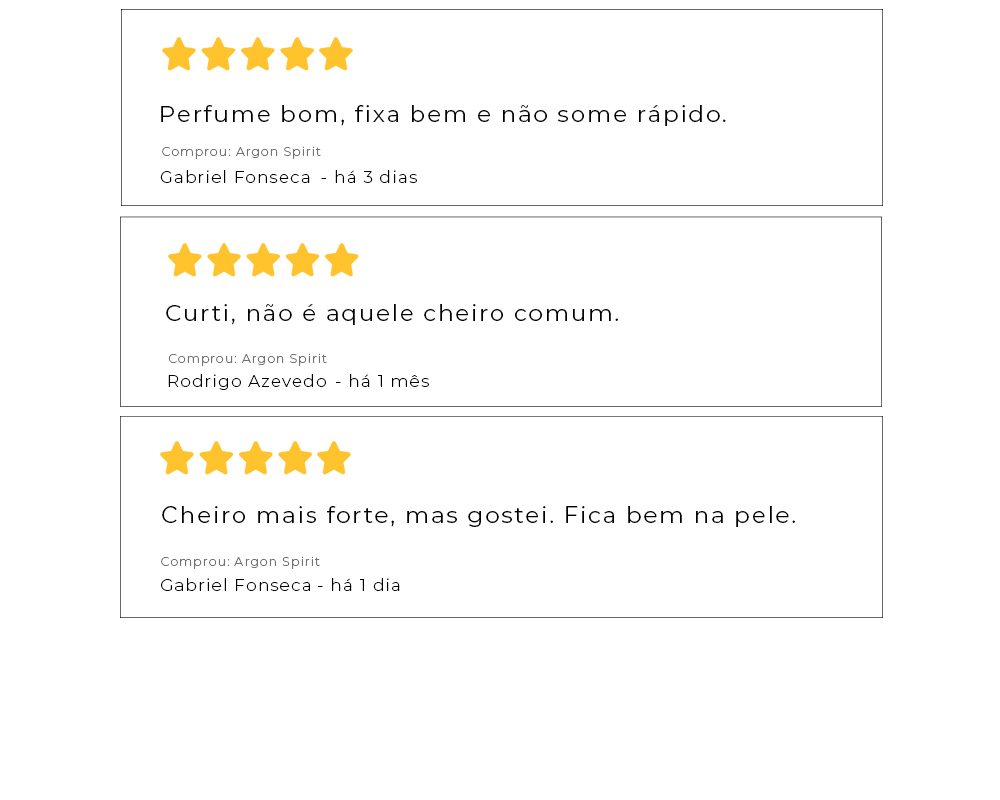This screenshot has height=800, width=1000.
Task: Click Gabriel Fonseca on the 3-days-ago review
Action: coord(235,177)
